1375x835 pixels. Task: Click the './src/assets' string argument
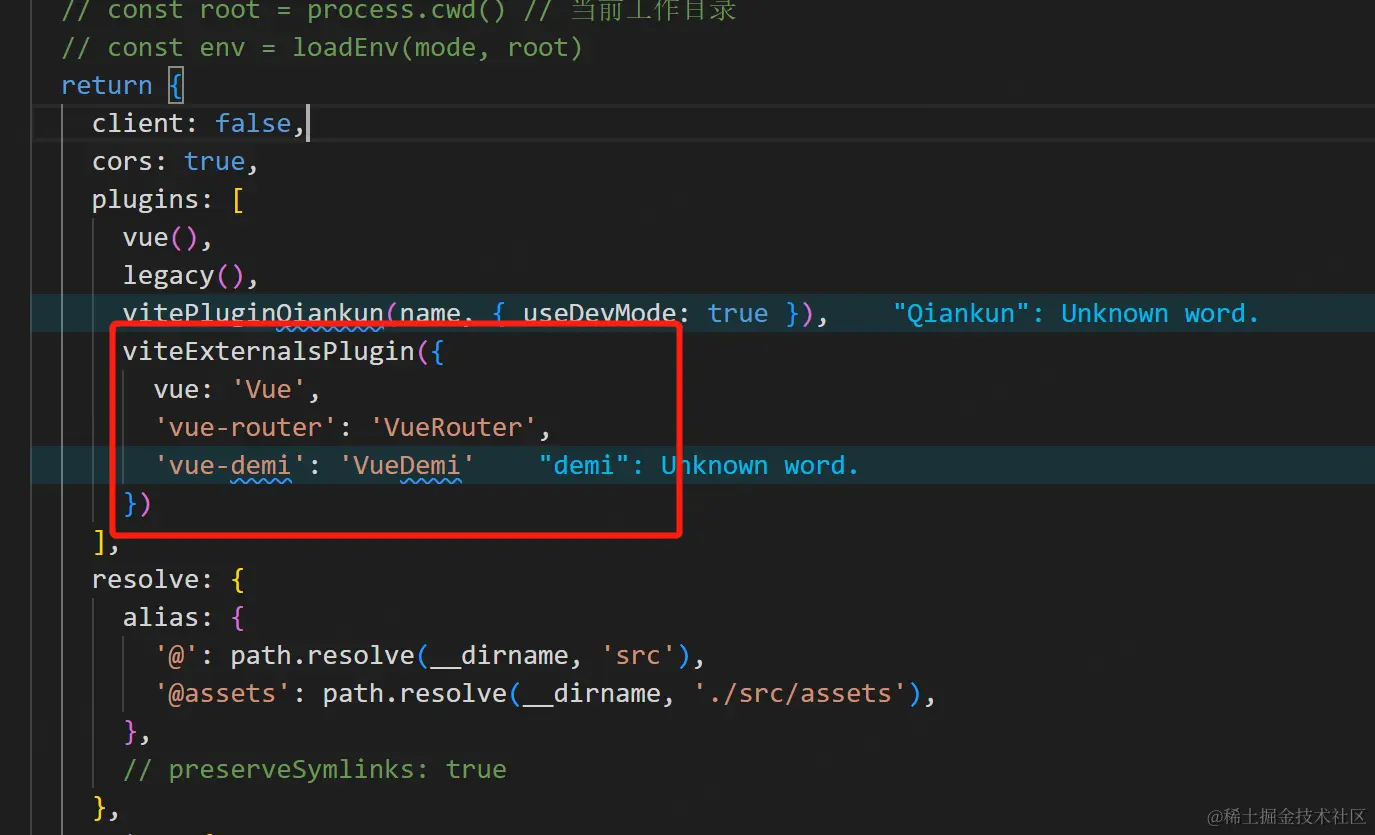(799, 693)
